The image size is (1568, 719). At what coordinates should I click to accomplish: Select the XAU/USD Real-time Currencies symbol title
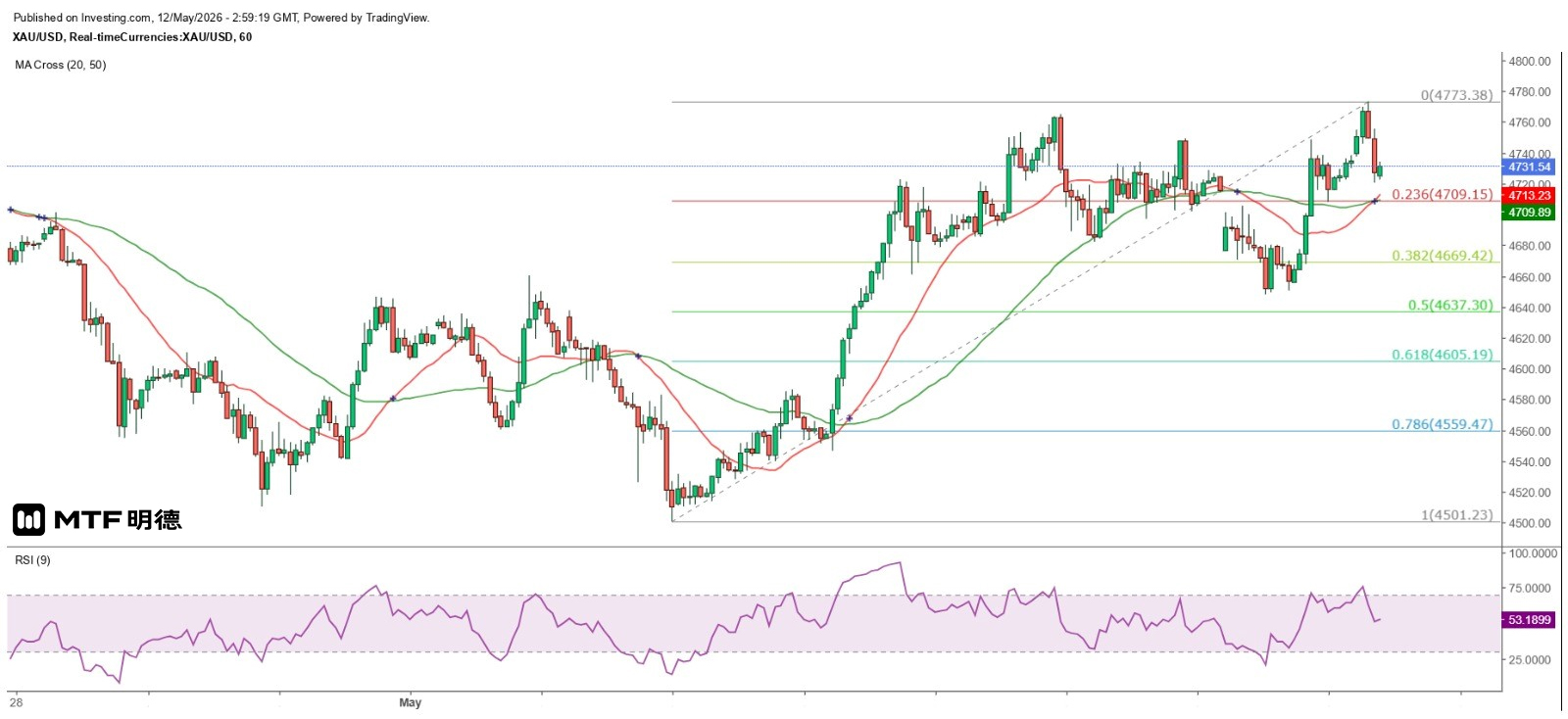tap(132, 37)
